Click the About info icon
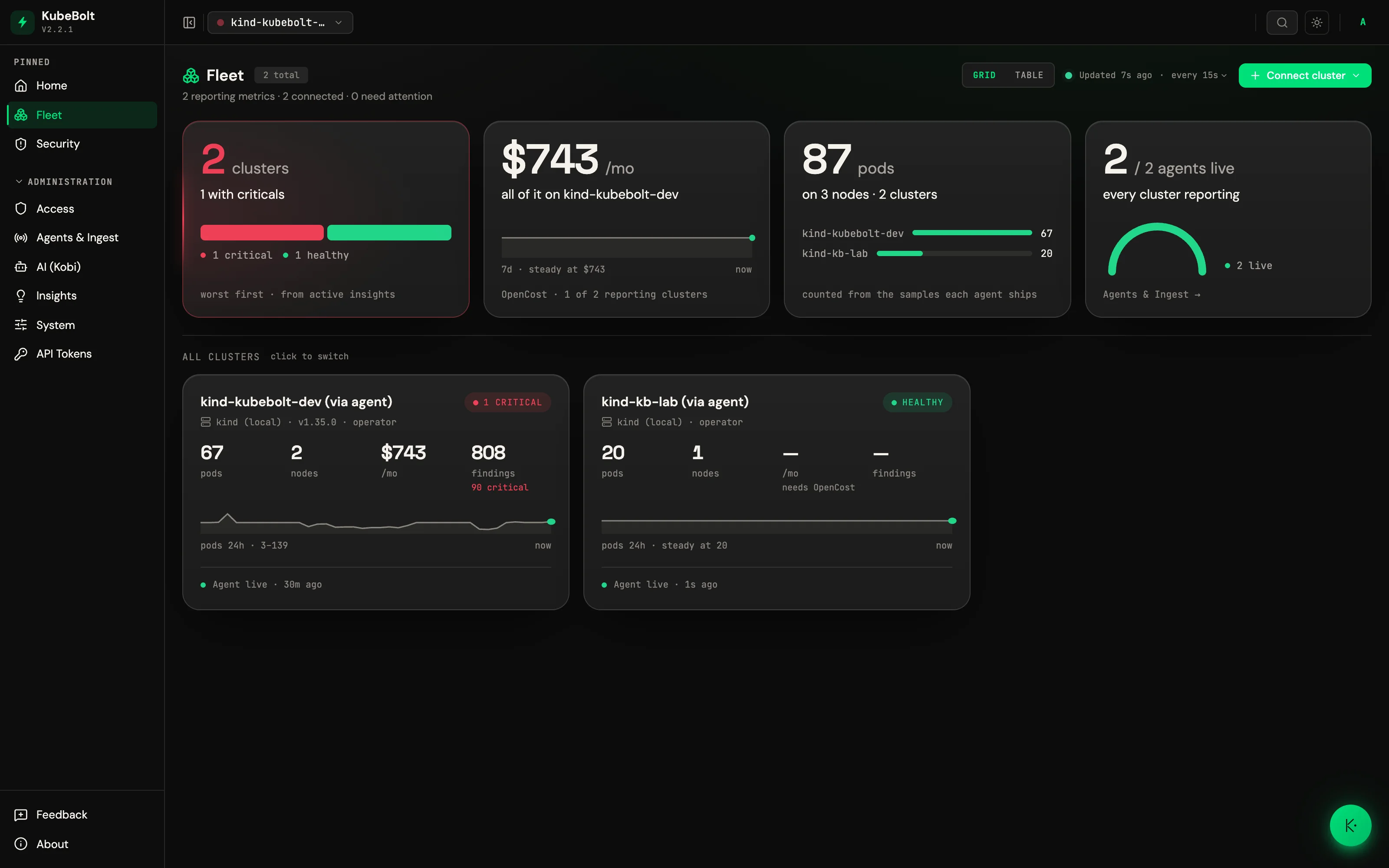 pyautogui.click(x=21, y=844)
